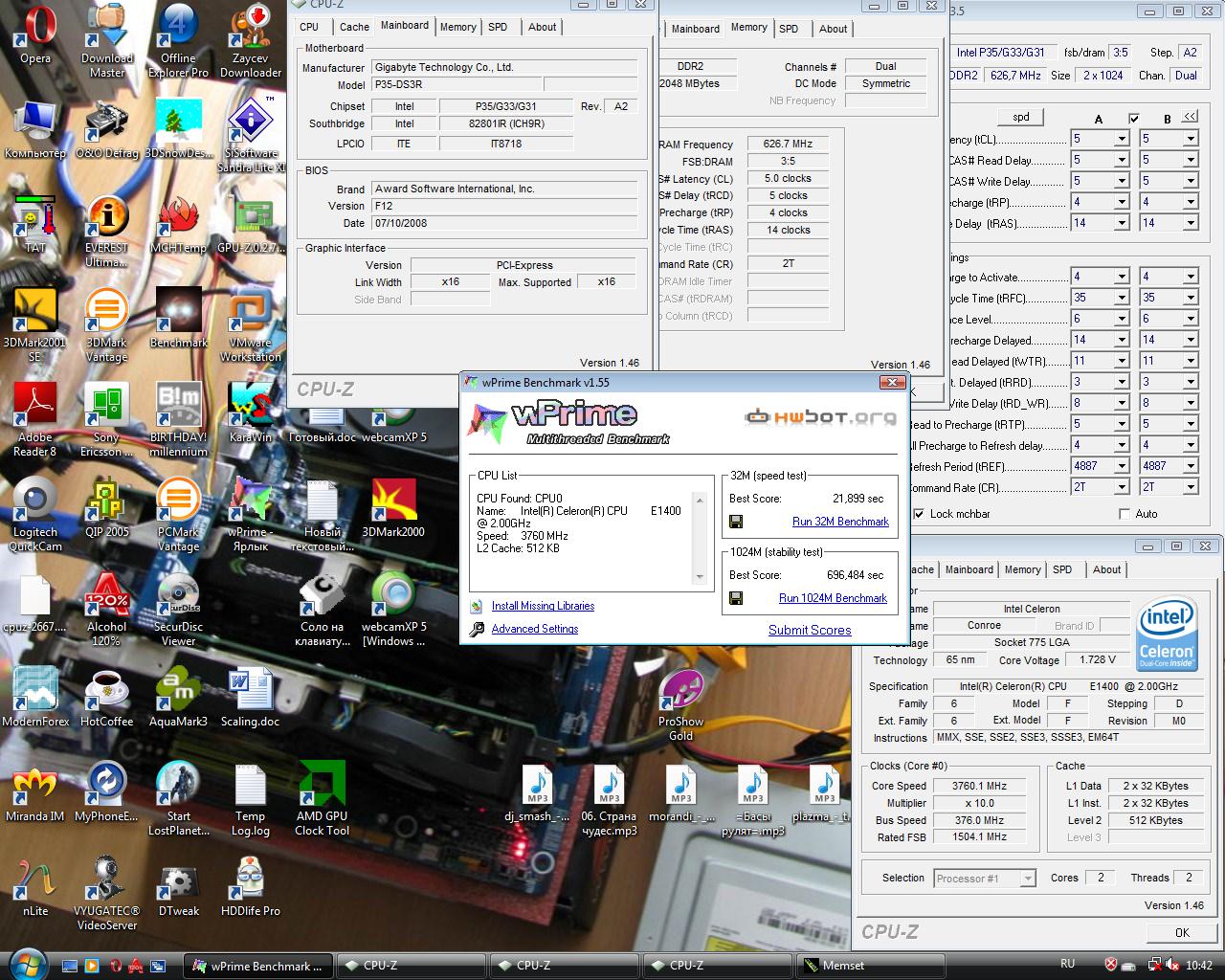
Task: Open the QIP 2005 desktop shortcut
Action: tap(107, 508)
